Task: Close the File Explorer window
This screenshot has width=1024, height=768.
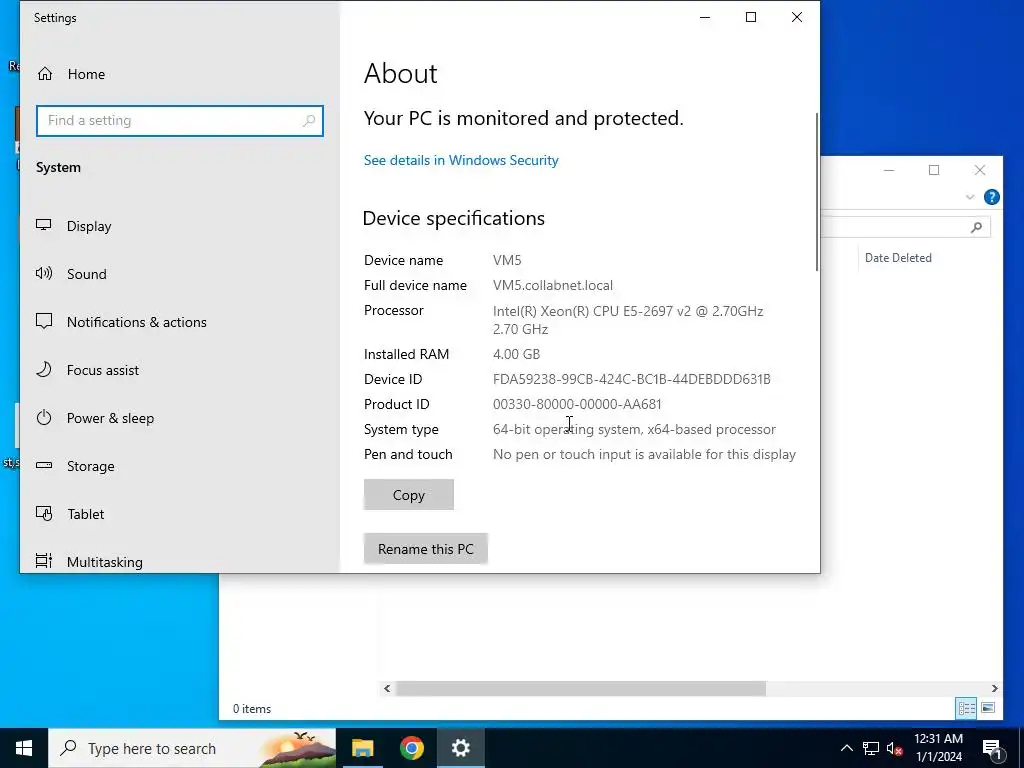Action: click(980, 170)
